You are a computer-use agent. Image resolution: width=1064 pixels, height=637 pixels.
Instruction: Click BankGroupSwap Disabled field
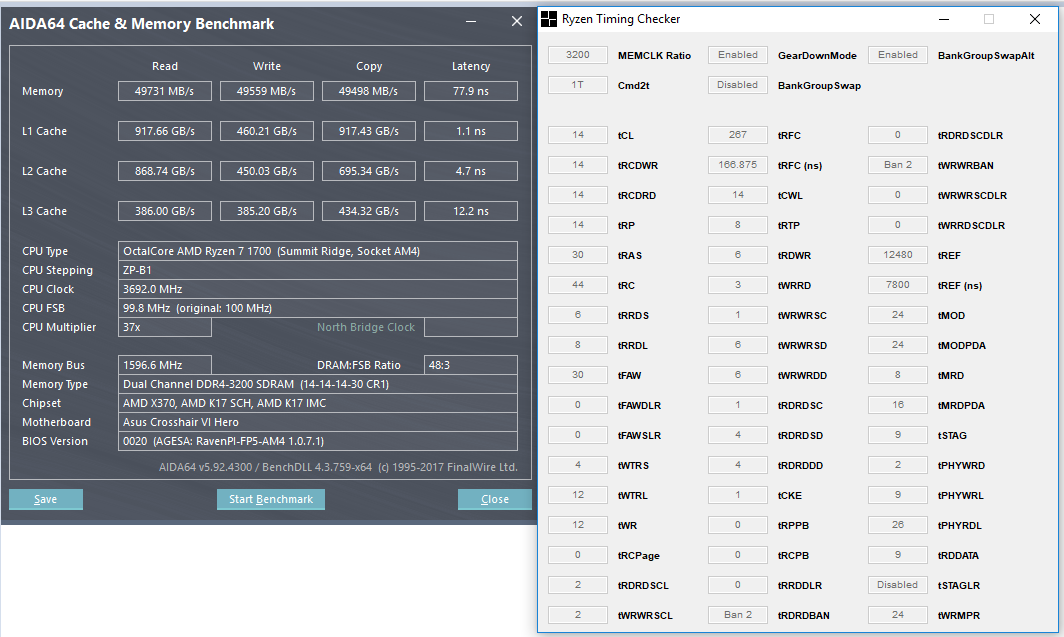tap(738, 85)
